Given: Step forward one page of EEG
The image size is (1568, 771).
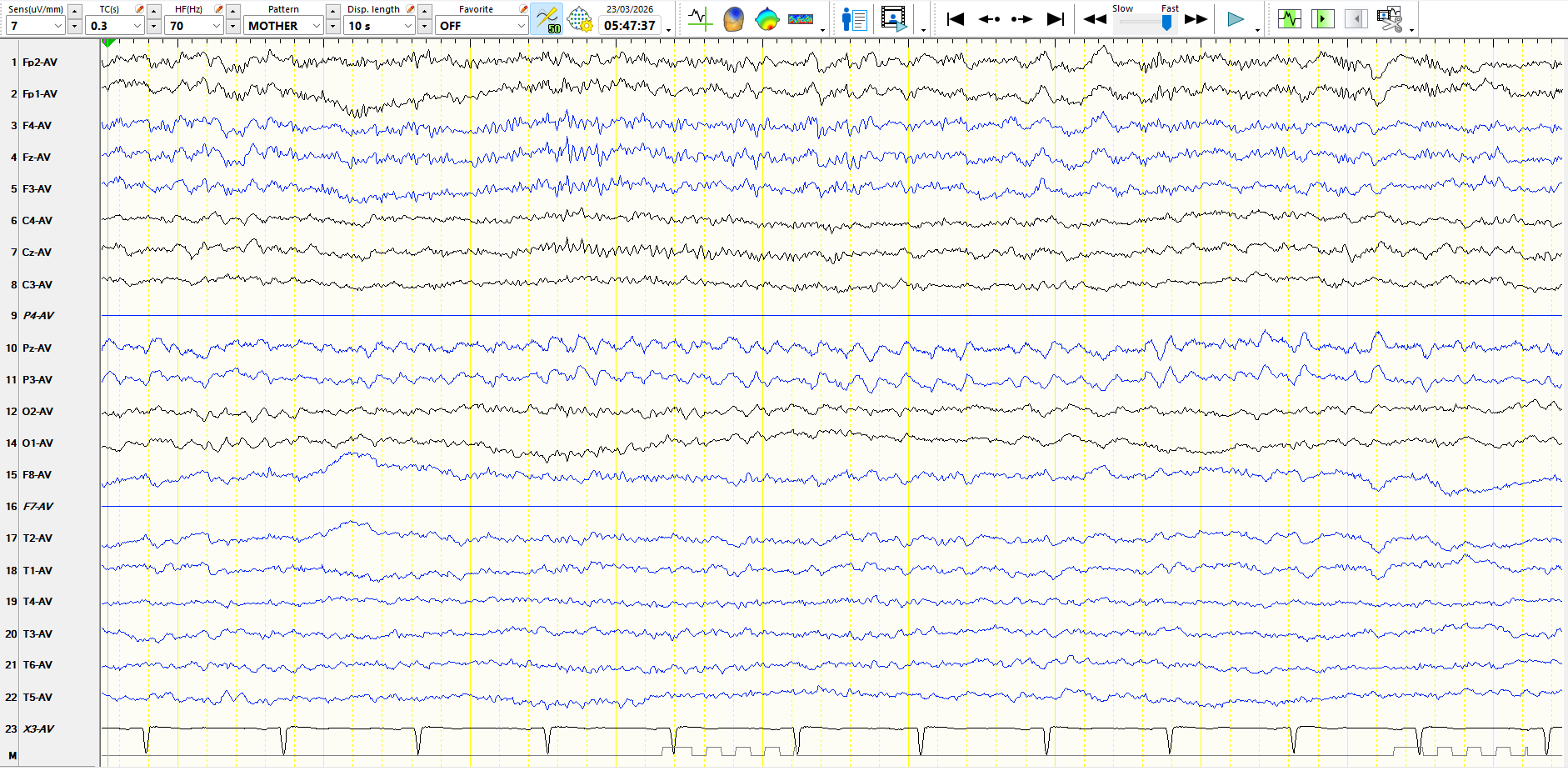Looking at the screenshot, I should 1021,18.
